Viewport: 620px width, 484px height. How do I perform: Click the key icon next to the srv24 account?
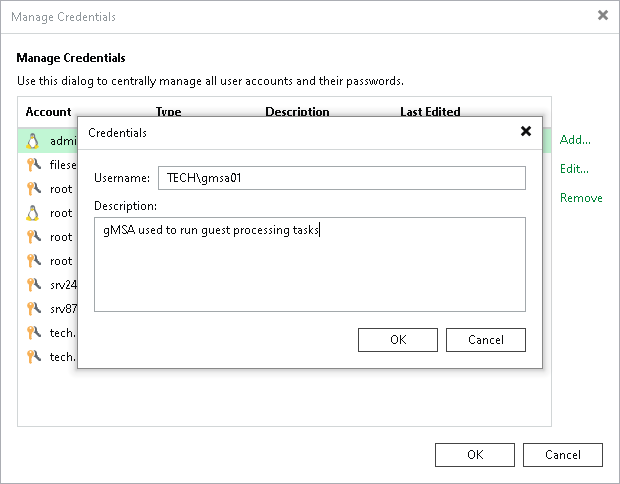click(x=33, y=285)
